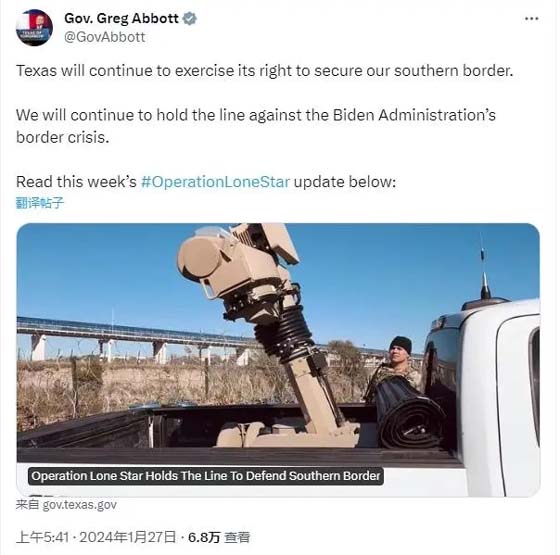This screenshot has width=560, height=555.
Task: Open the @GovAbbott handle link
Action: pyautogui.click(x=105, y=37)
